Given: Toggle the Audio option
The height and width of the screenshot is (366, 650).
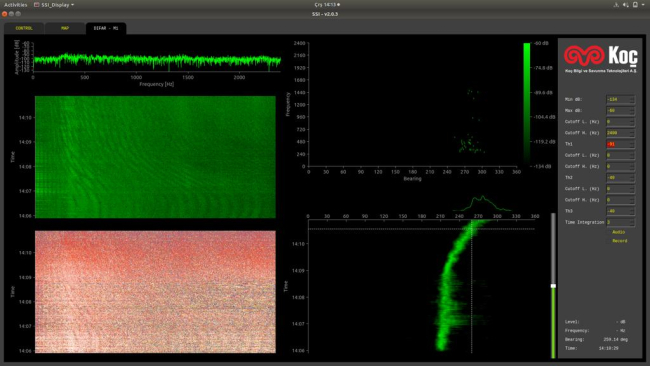Looking at the screenshot, I should 618,232.
